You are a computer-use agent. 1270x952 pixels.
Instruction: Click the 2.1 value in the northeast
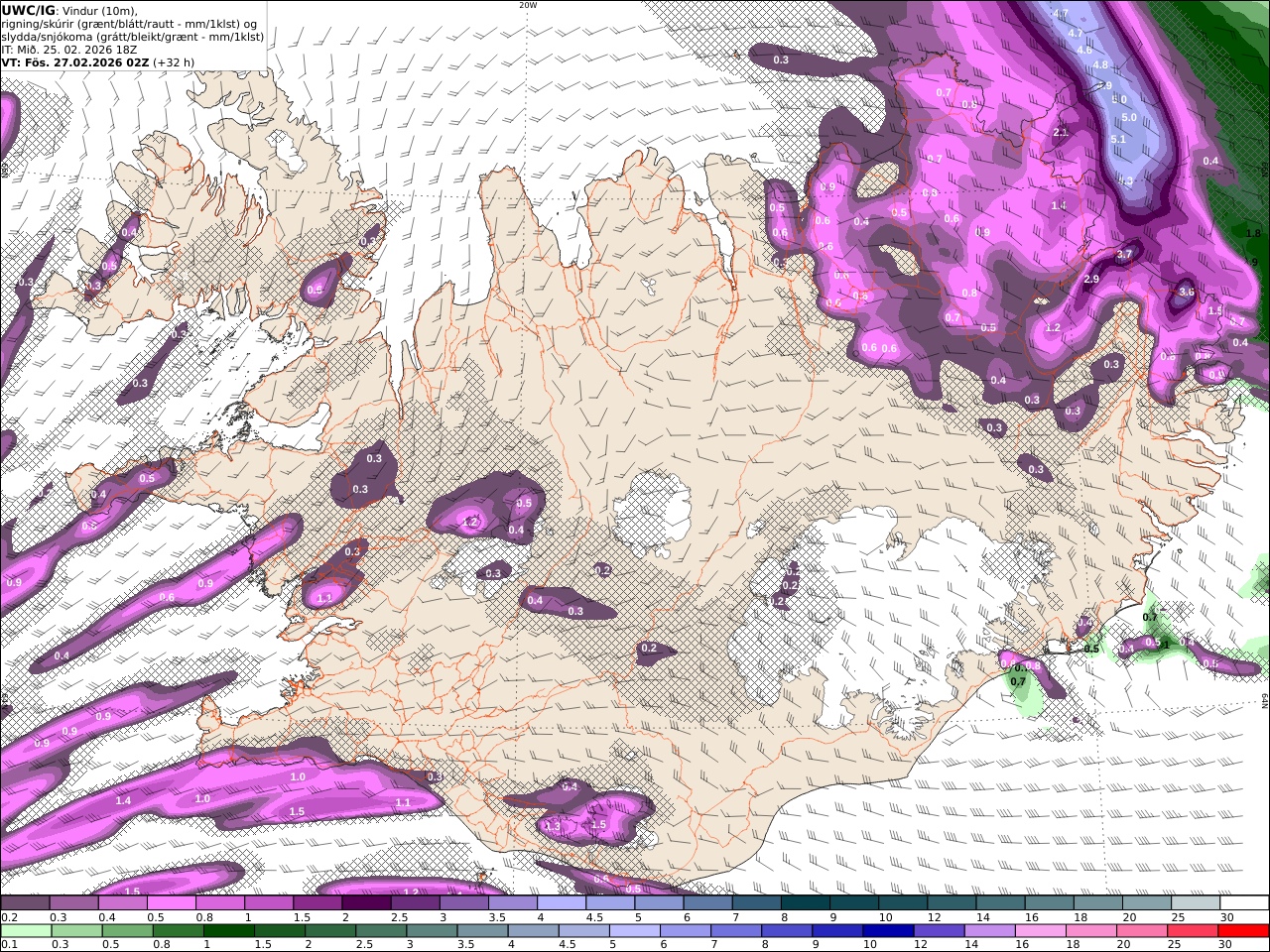pyautogui.click(x=1060, y=133)
